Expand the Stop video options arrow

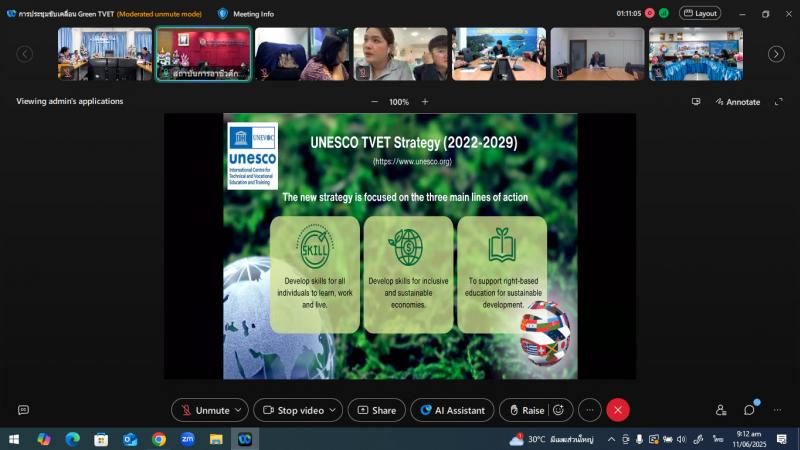[x=333, y=410]
